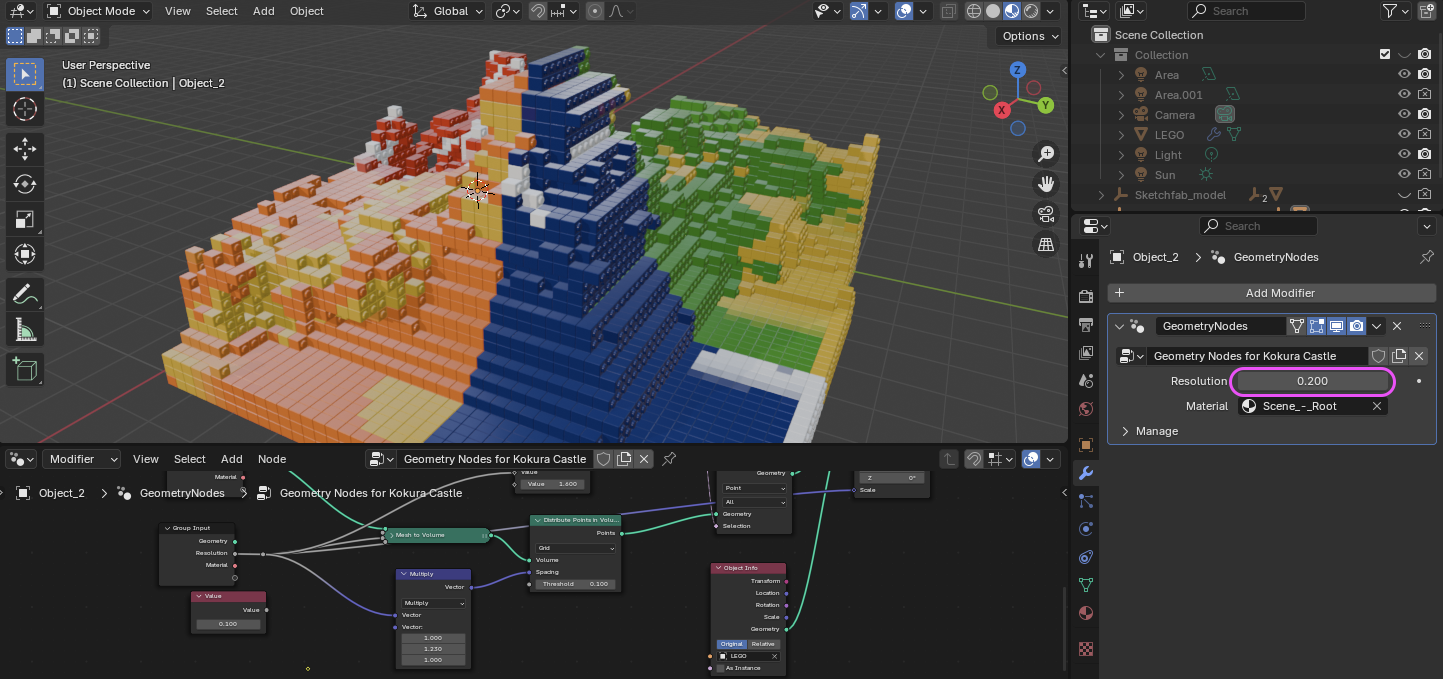Open the Modifier type dropdown in node editor

[x=81, y=459]
